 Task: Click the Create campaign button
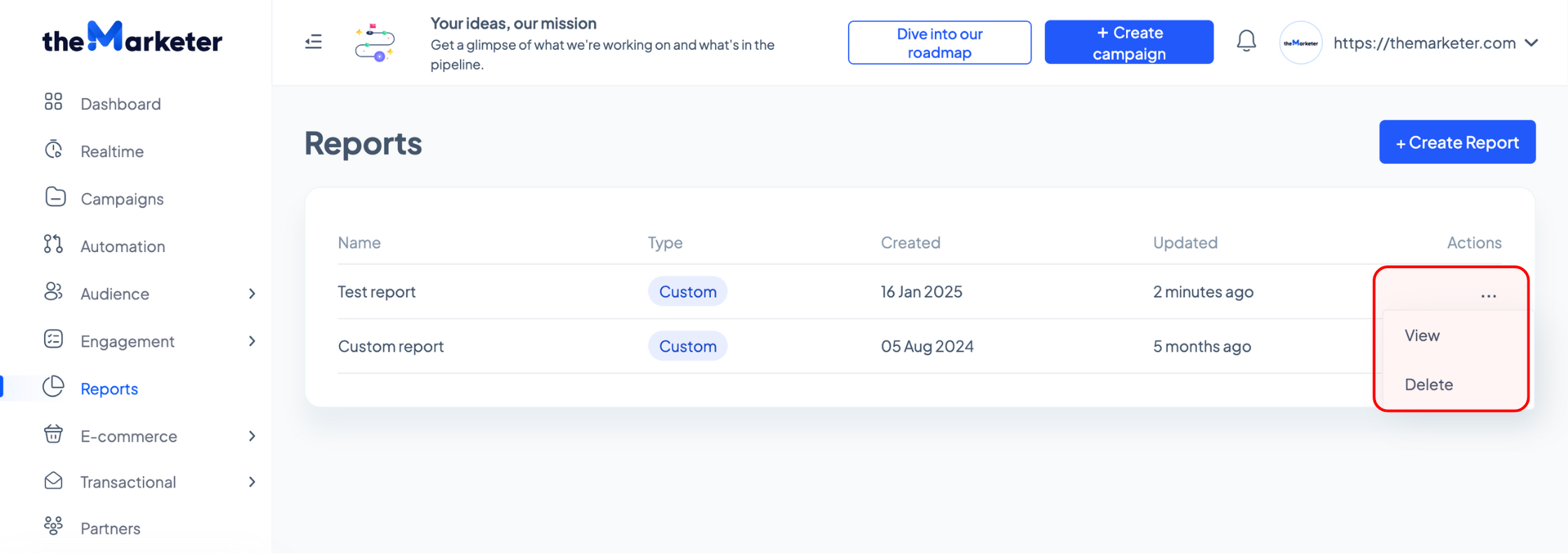[1129, 43]
